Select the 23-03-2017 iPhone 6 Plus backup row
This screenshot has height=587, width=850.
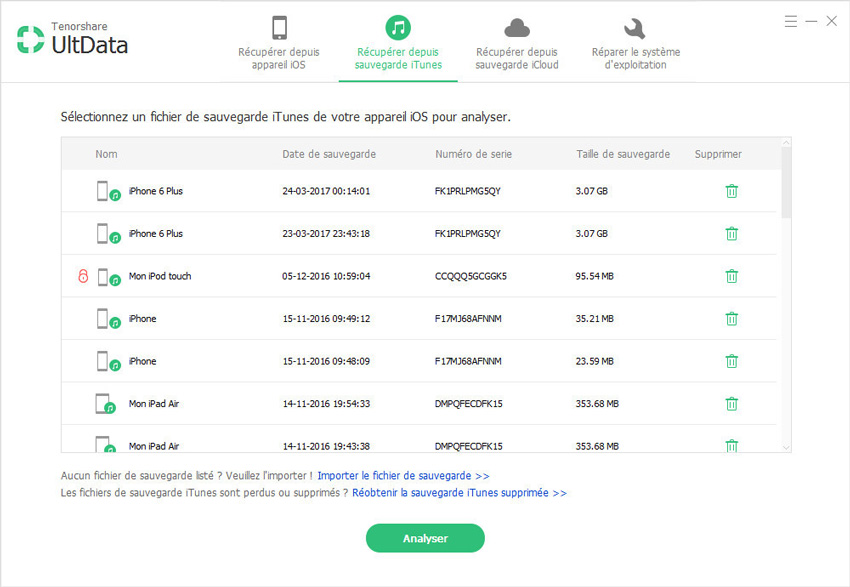tap(400, 234)
